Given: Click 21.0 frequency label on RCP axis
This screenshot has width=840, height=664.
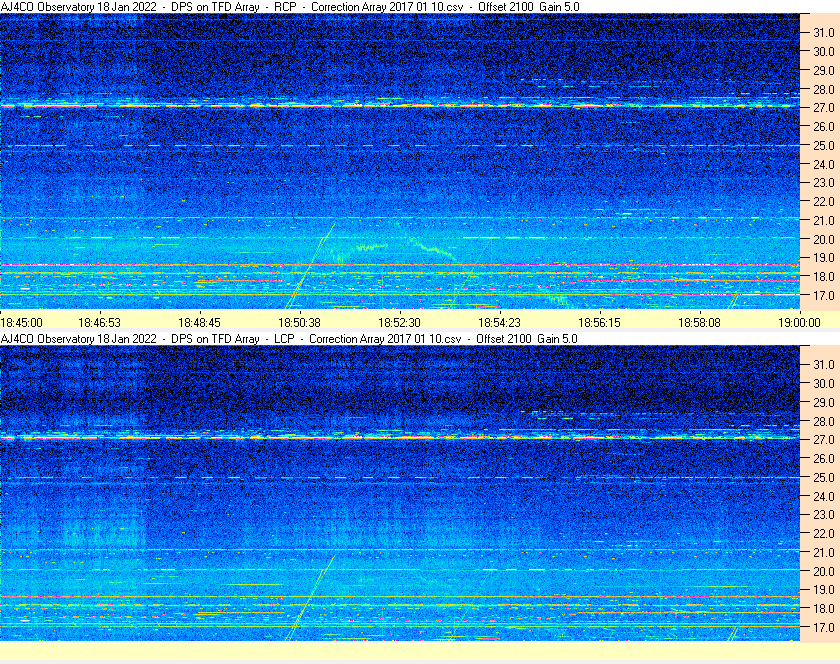Looking at the screenshot, I should 824,220.
